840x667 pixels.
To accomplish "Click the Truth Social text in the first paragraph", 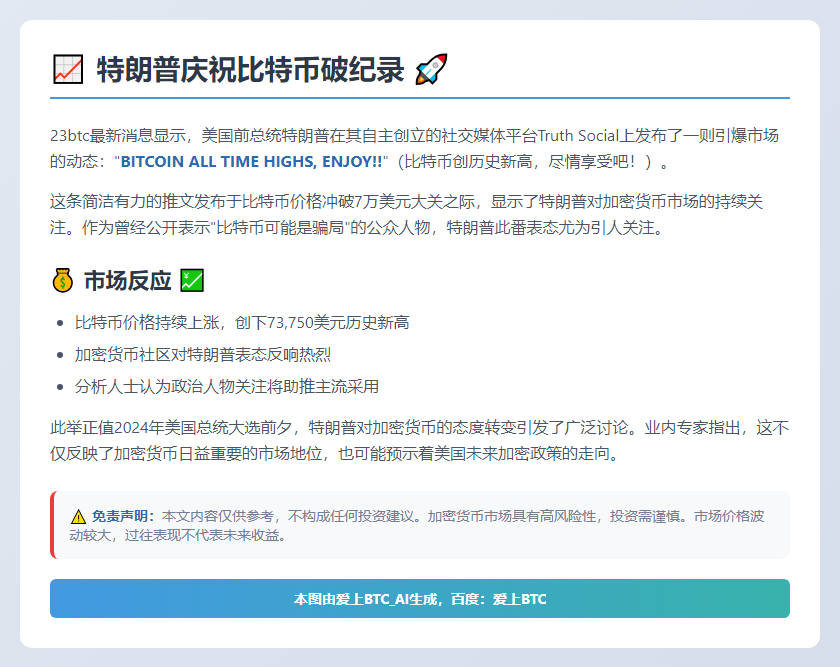I will tap(578, 136).
